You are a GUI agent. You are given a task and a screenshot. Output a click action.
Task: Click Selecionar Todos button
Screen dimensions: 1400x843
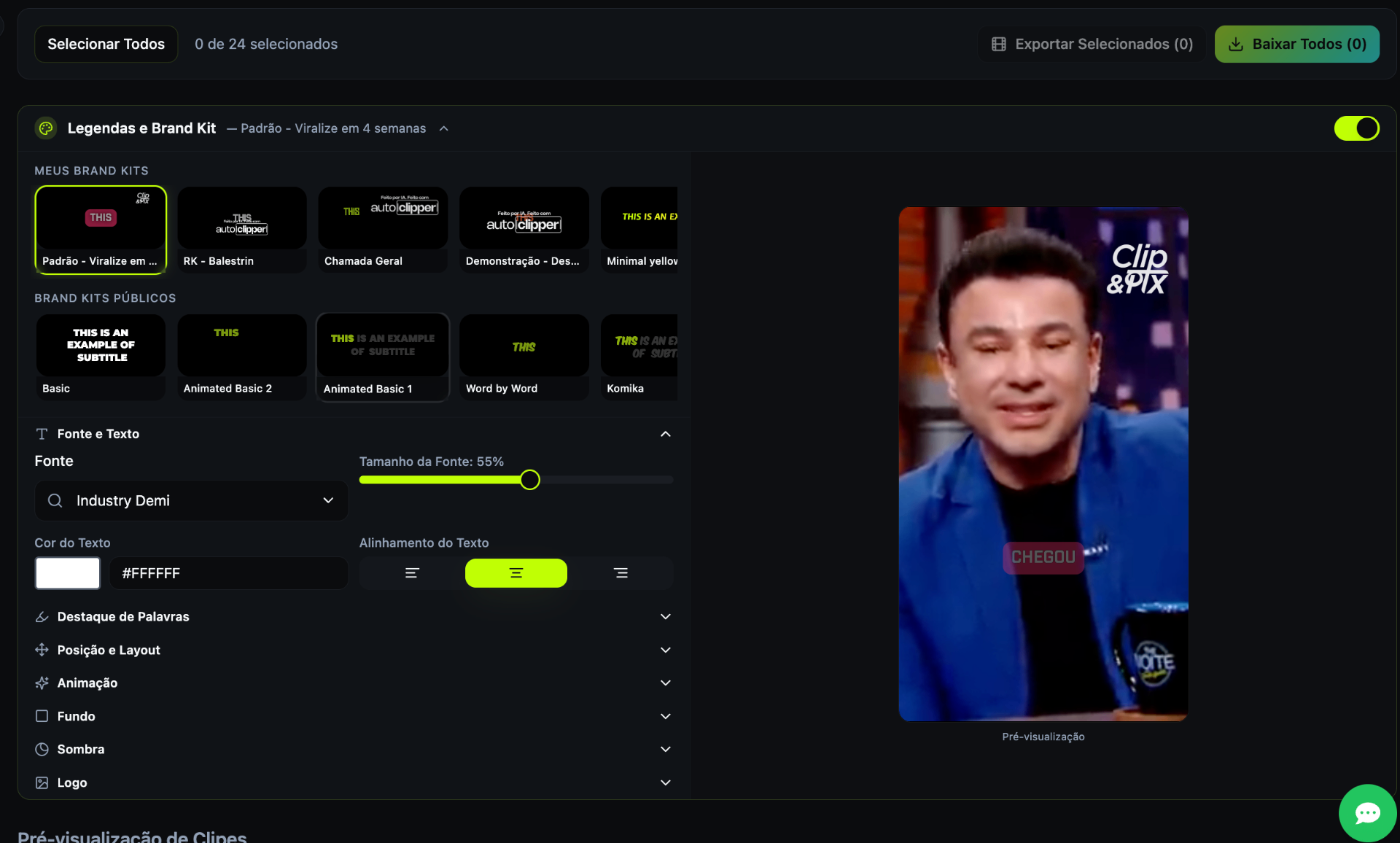(x=106, y=44)
